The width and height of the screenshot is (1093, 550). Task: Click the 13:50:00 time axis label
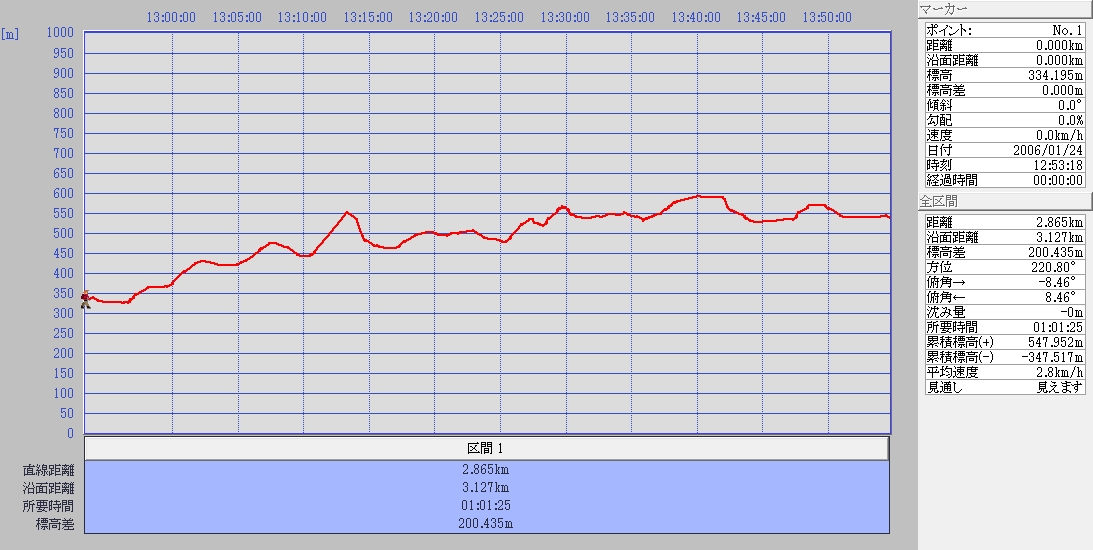coord(827,17)
